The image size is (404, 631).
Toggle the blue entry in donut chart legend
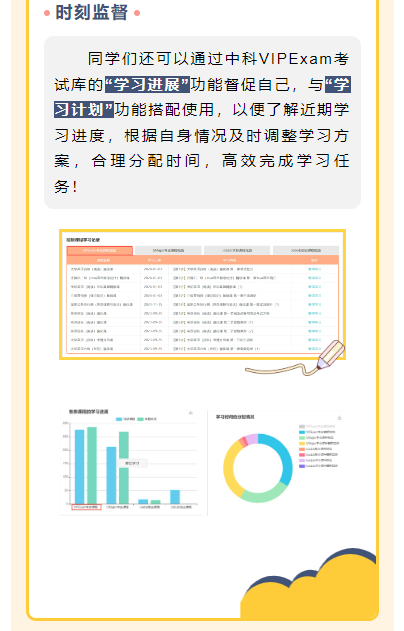pos(317,432)
